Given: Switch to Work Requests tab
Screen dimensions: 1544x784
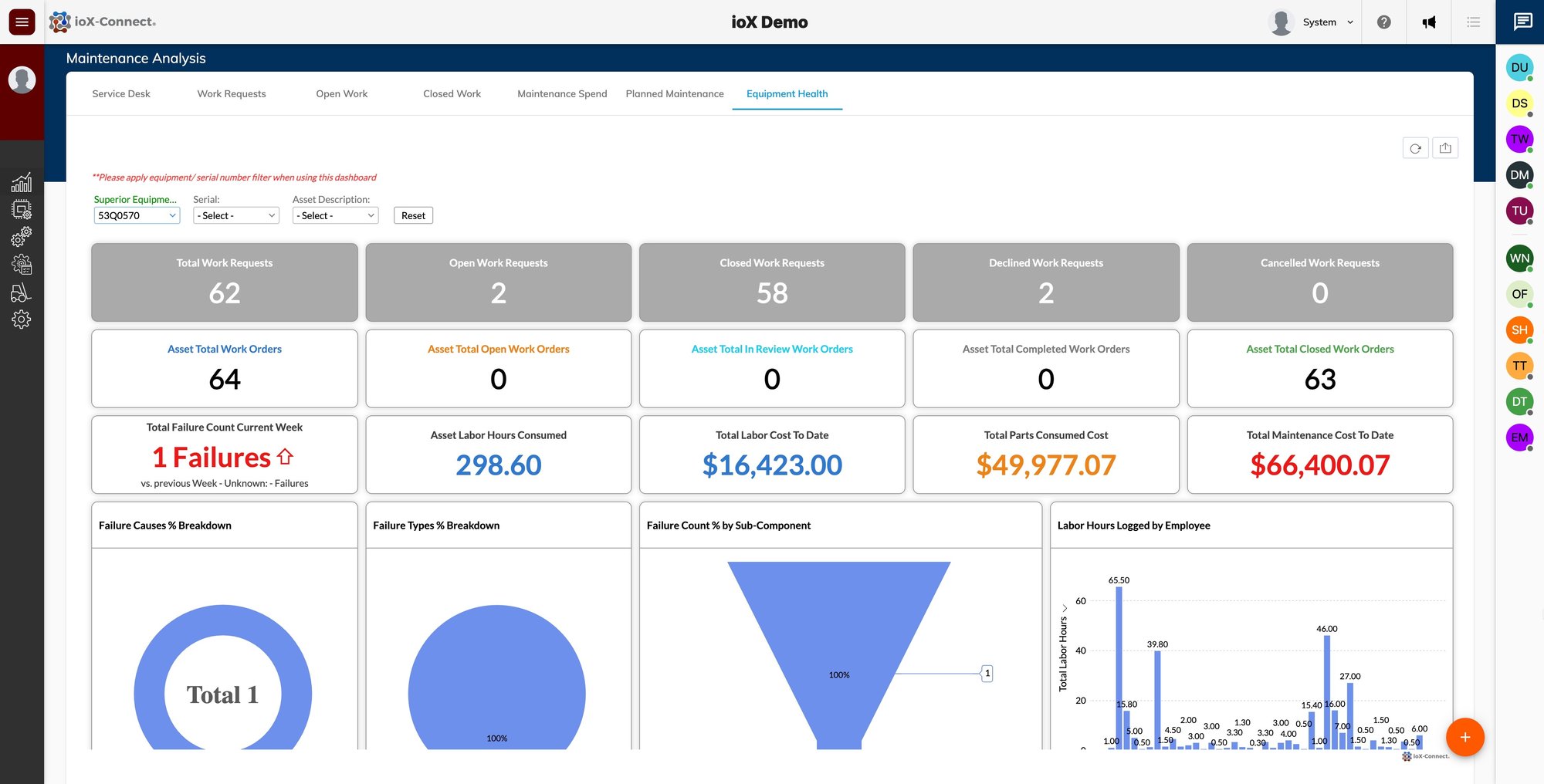Looking at the screenshot, I should pos(232,93).
